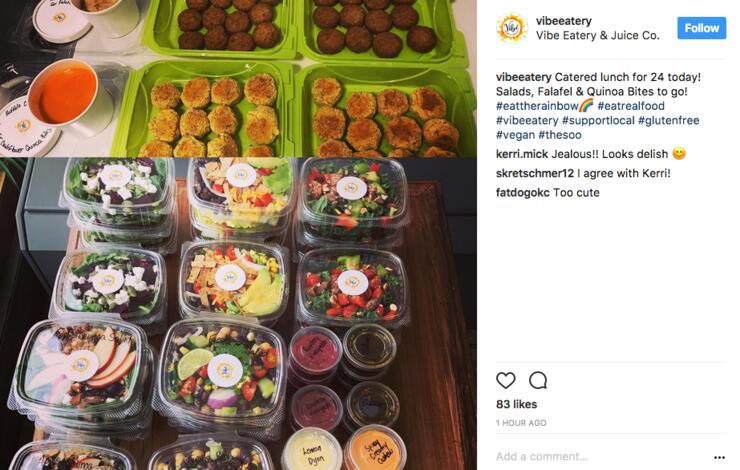This screenshot has height=470, width=740.
Task: Open the #vibeeatery hashtag link
Action: tap(527, 120)
